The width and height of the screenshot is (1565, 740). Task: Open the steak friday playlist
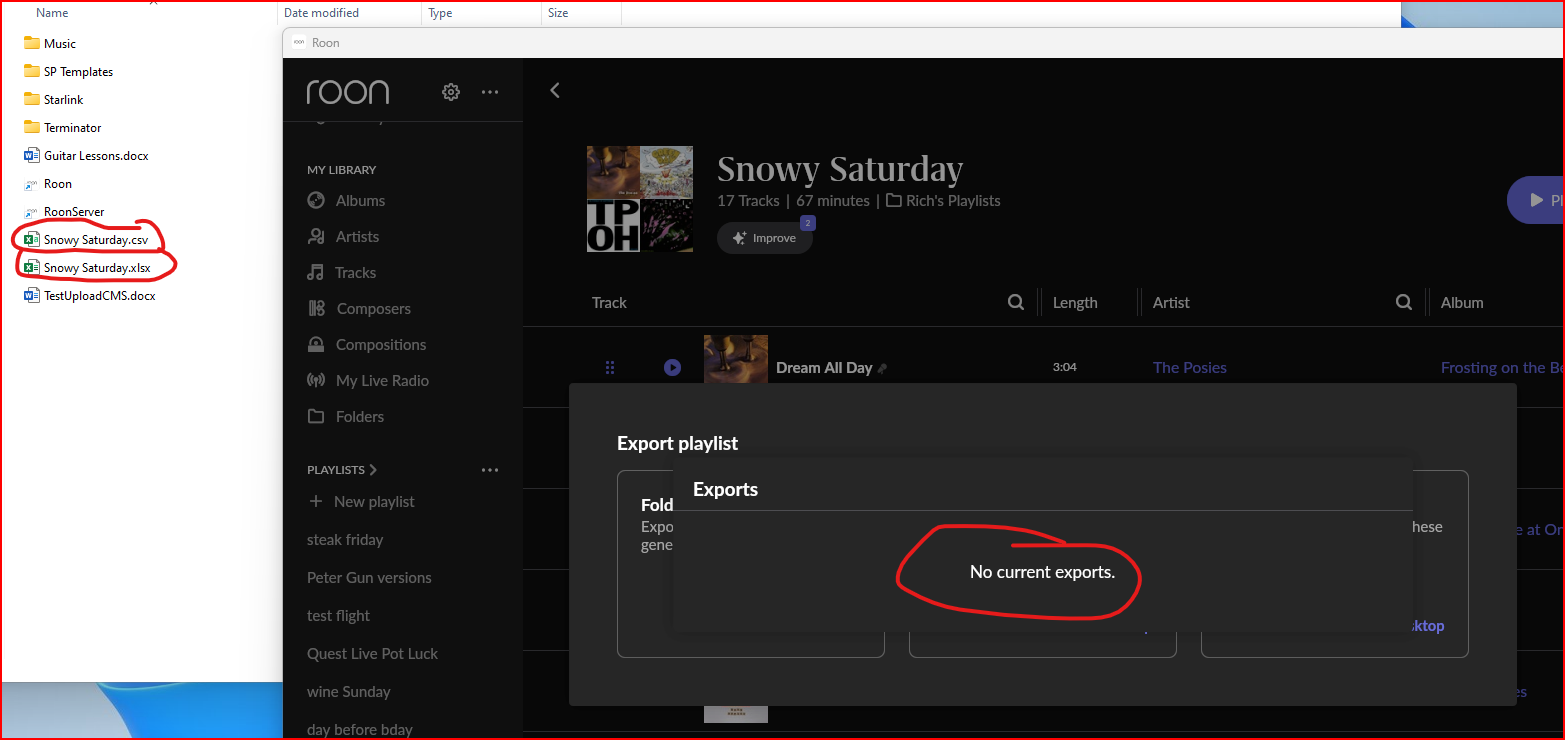click(345, 539)
